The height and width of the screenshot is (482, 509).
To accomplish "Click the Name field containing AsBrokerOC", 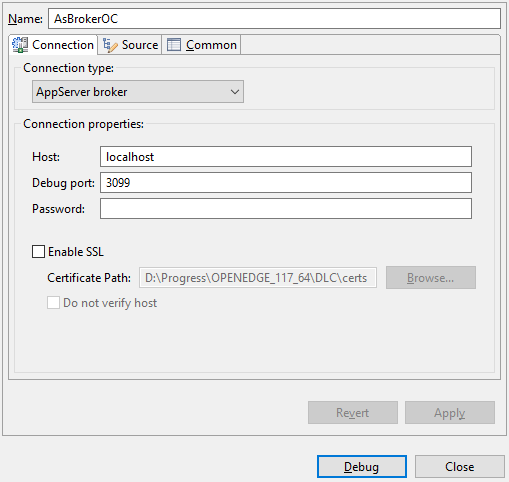I will (x=274, y=19).
